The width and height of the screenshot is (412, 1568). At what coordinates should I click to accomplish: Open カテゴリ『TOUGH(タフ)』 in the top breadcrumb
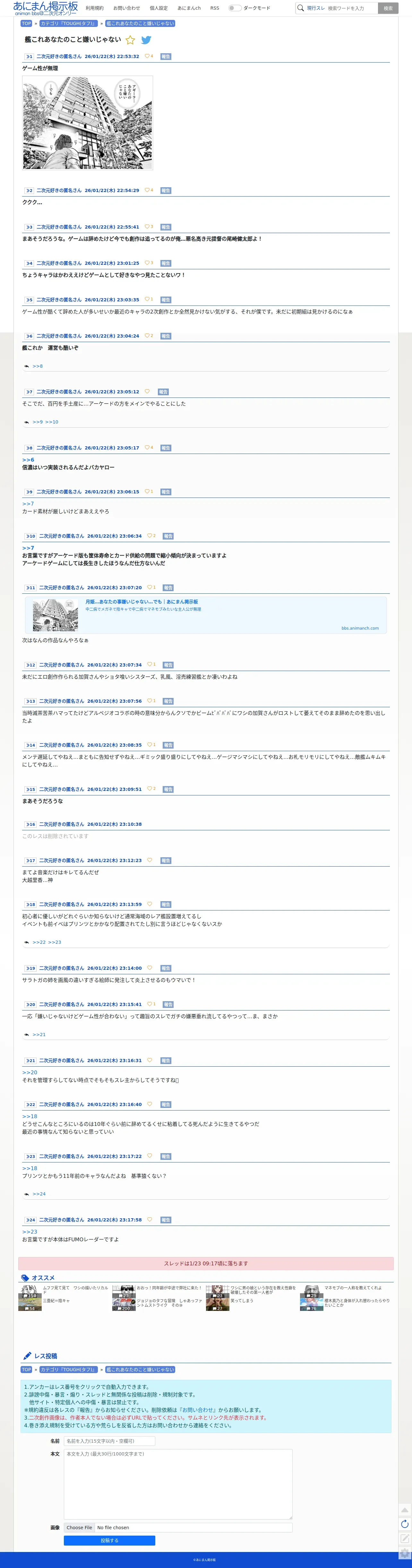pos(68,24)
